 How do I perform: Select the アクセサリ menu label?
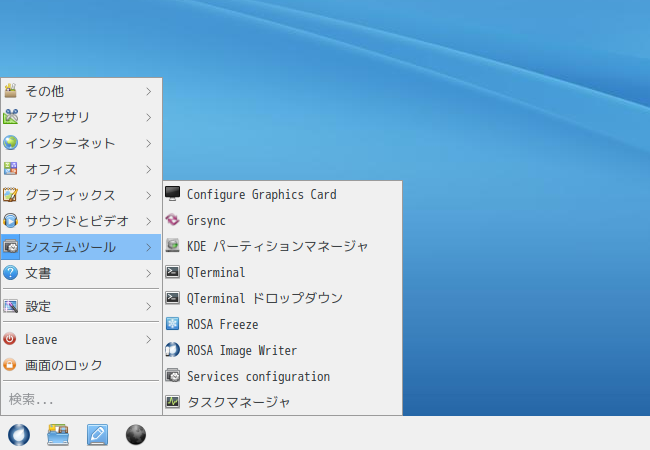57,117
